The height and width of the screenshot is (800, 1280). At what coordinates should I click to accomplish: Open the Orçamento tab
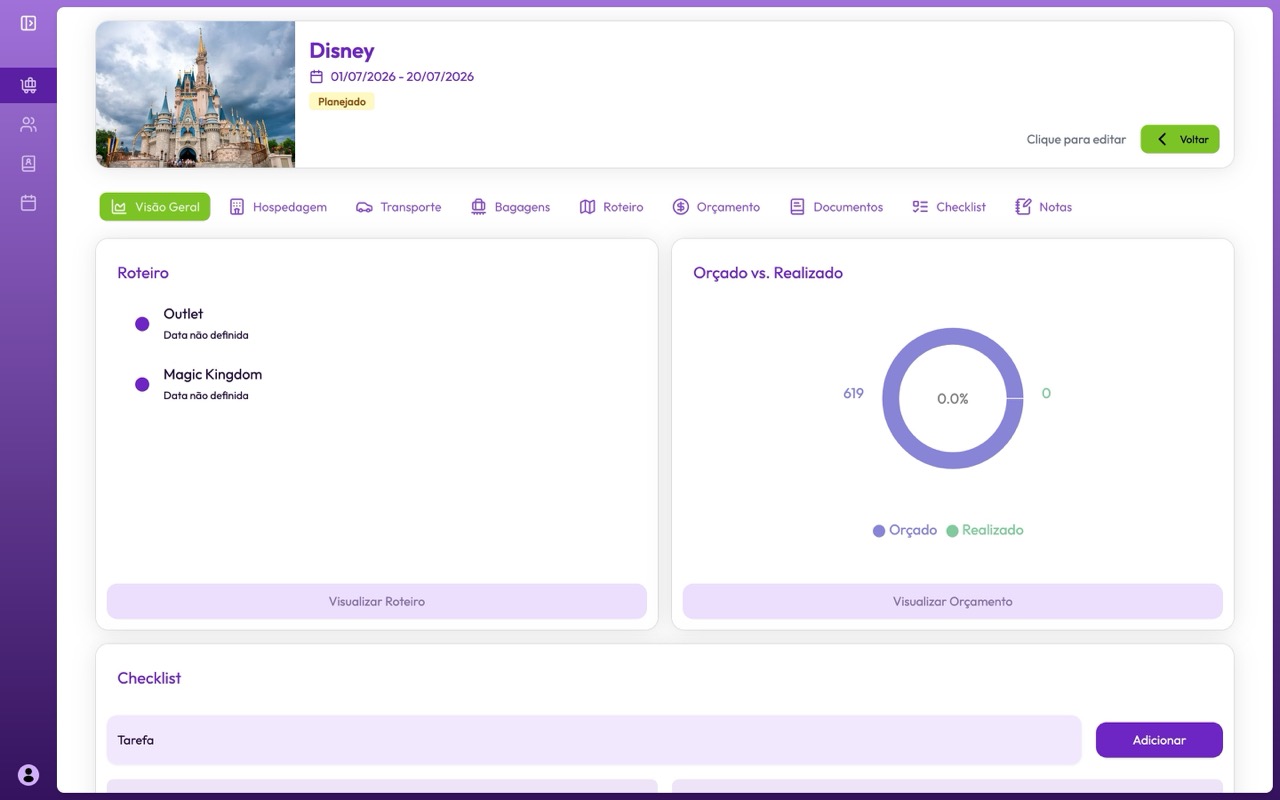pos(716,207)
